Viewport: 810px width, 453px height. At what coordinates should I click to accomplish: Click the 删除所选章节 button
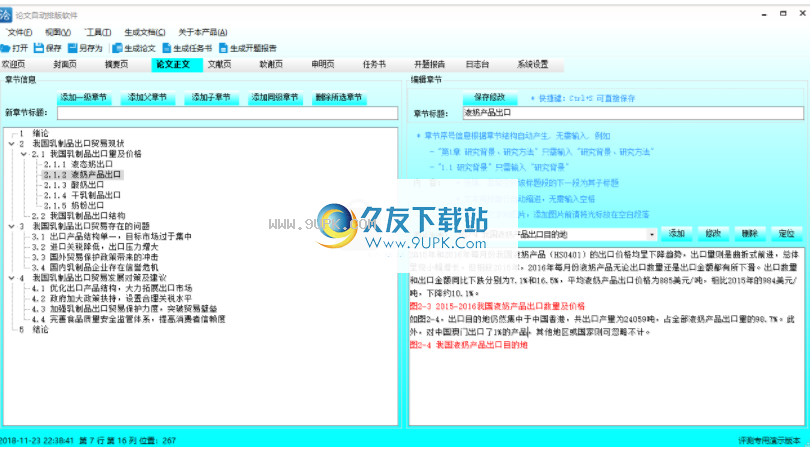[339, 97]
